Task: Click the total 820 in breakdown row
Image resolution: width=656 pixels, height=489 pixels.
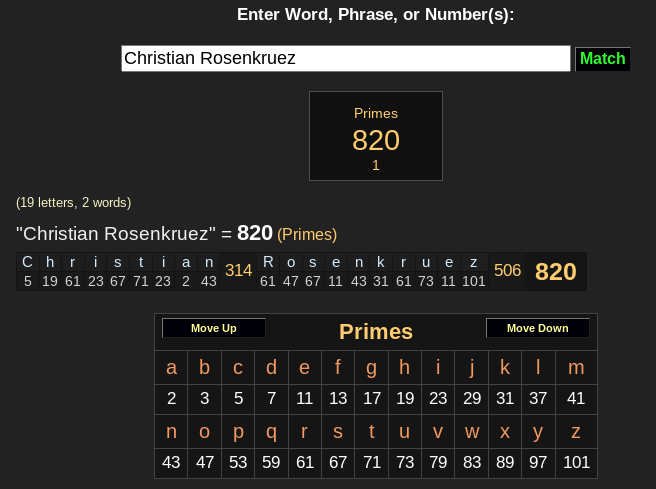Action: [556, 272]
